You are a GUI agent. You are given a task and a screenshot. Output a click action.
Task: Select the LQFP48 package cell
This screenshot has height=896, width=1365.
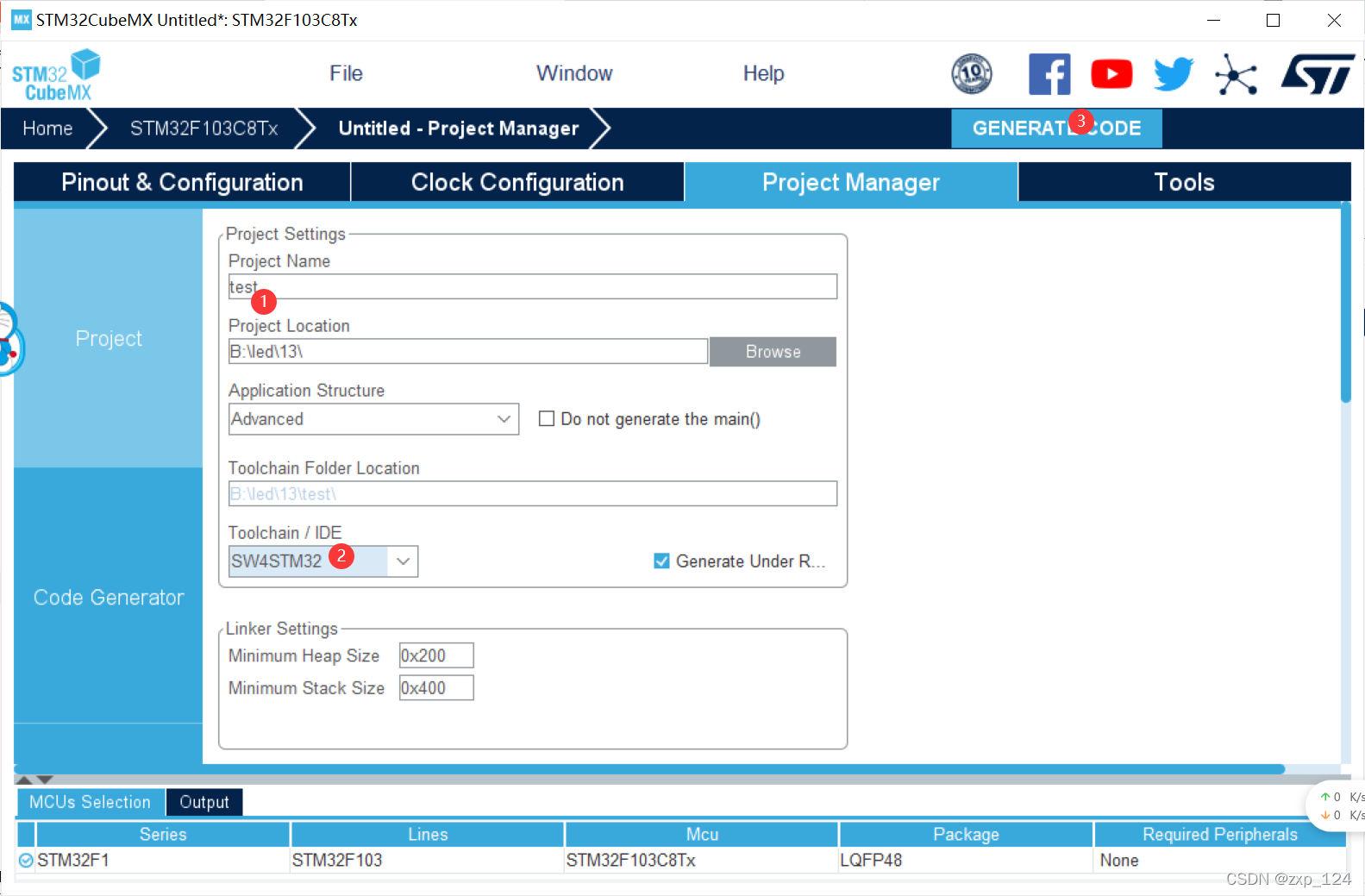[x=966, y=860]
